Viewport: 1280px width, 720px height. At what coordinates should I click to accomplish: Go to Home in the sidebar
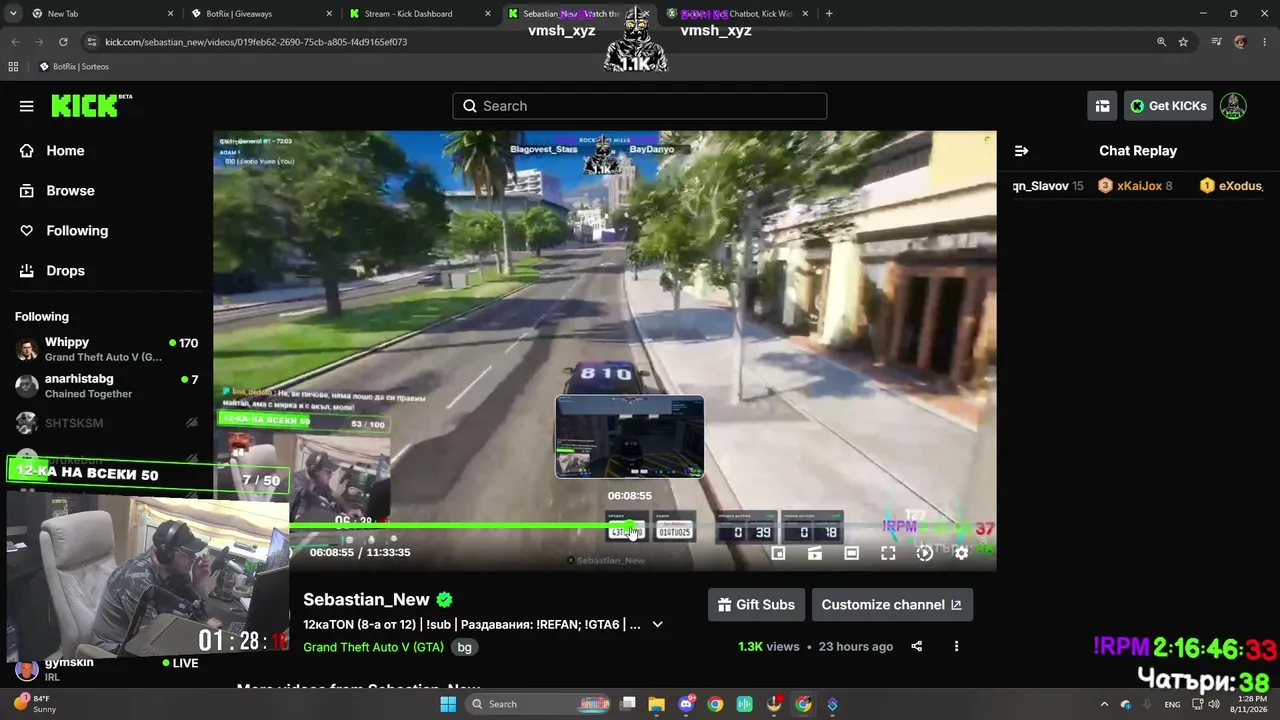[x=65, y=151]
